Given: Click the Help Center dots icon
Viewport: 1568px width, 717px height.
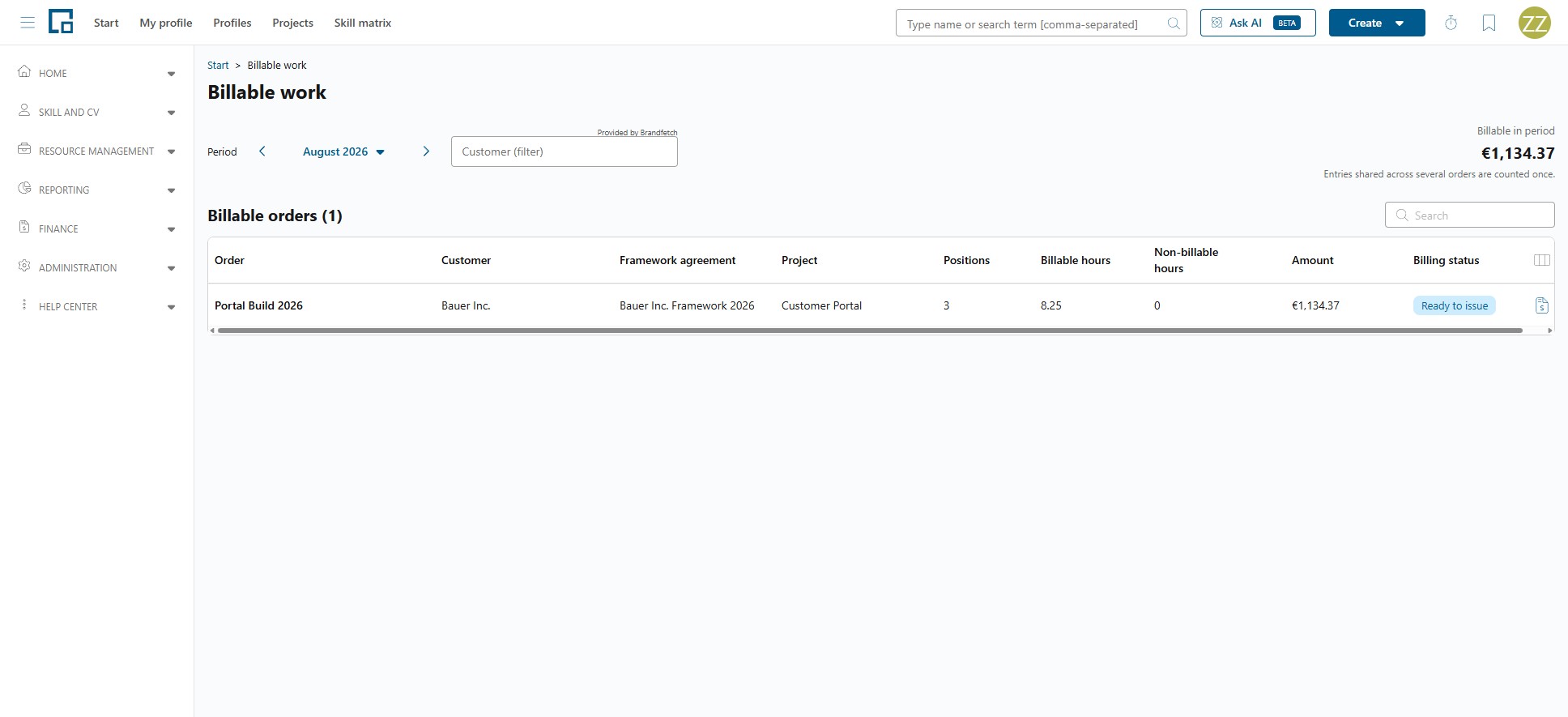Looking at the screenshot, I should (x=24, y=305).
